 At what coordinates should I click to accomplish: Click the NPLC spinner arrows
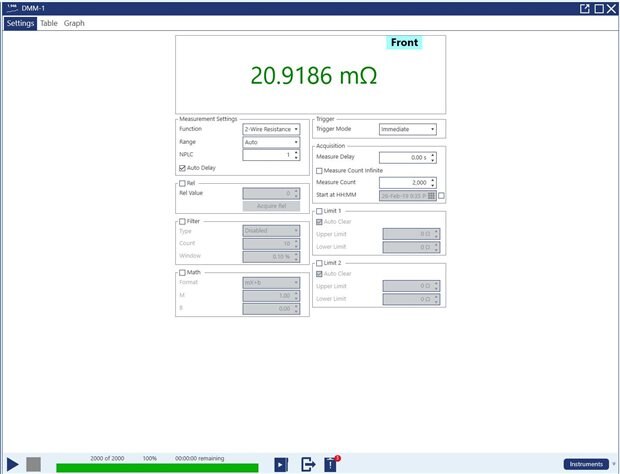(x=296, y=155)
